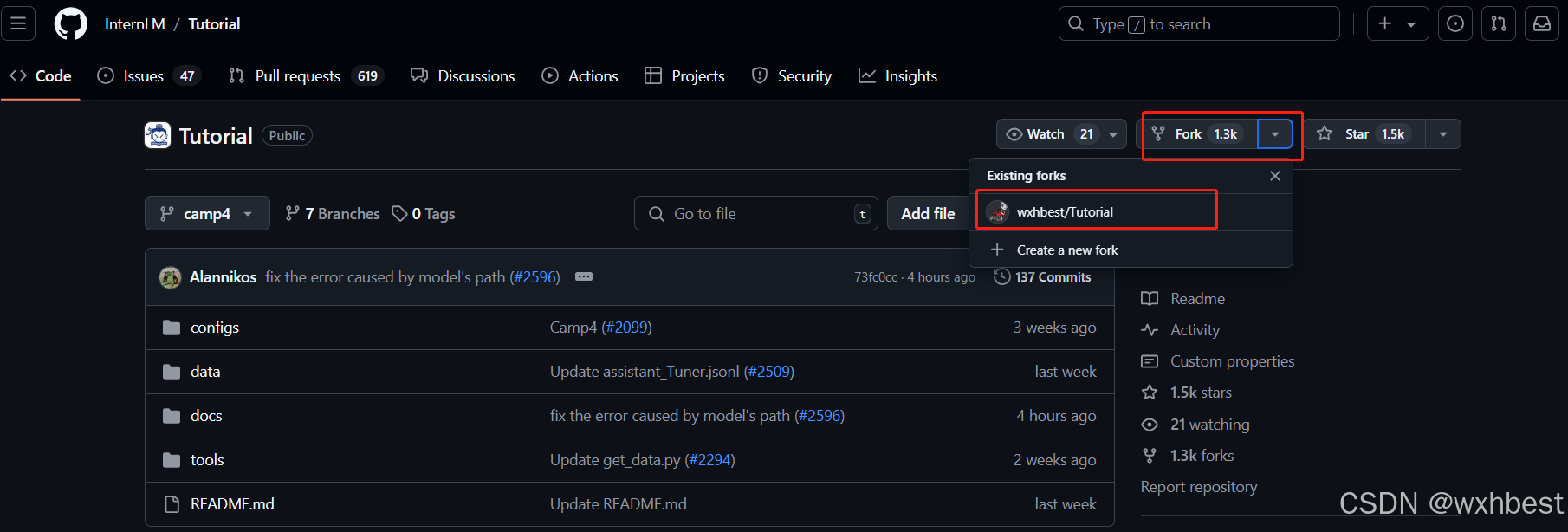Click the 73fc0cc commit hash
Viewport: 1568px width, 532px height.
click(876, 277)
